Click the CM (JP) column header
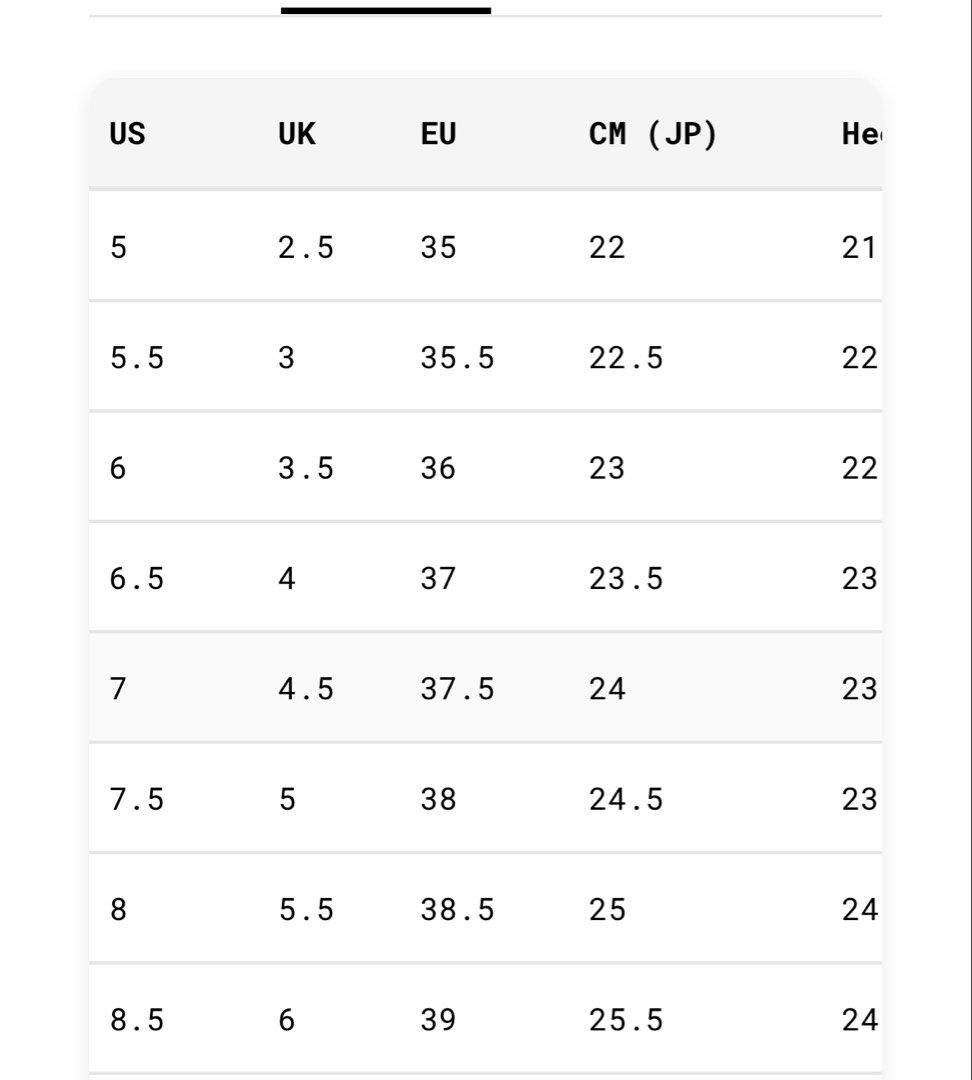The width and height of the screenshot is (972, 1080). (x=653, y=134)
